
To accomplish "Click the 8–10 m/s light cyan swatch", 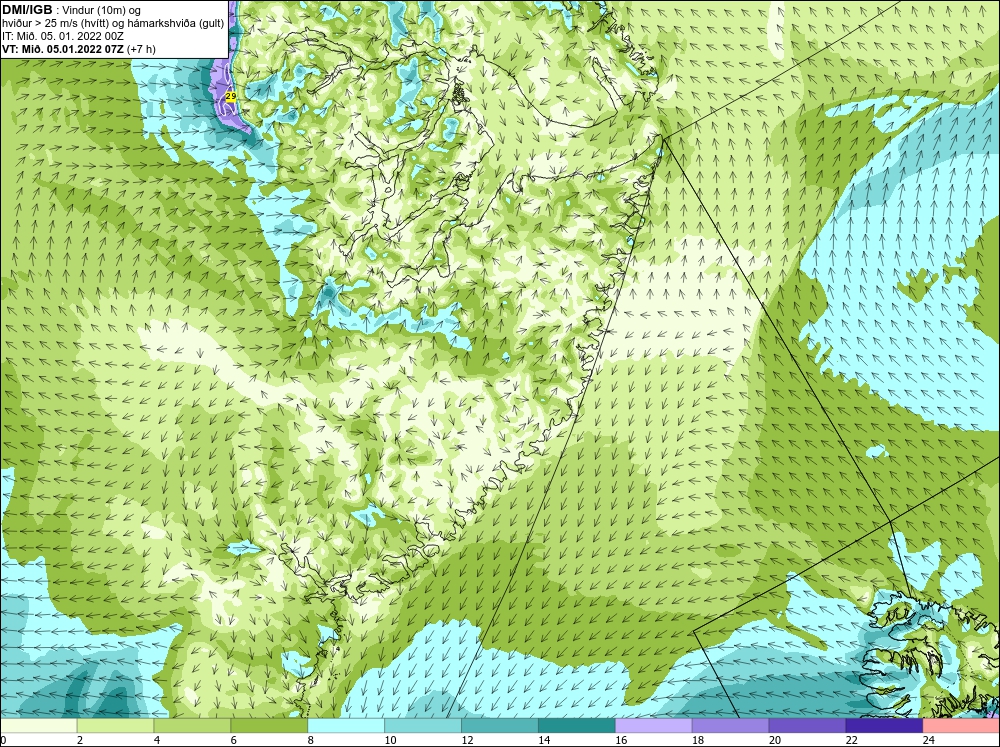I will click(x=346, y=726).
